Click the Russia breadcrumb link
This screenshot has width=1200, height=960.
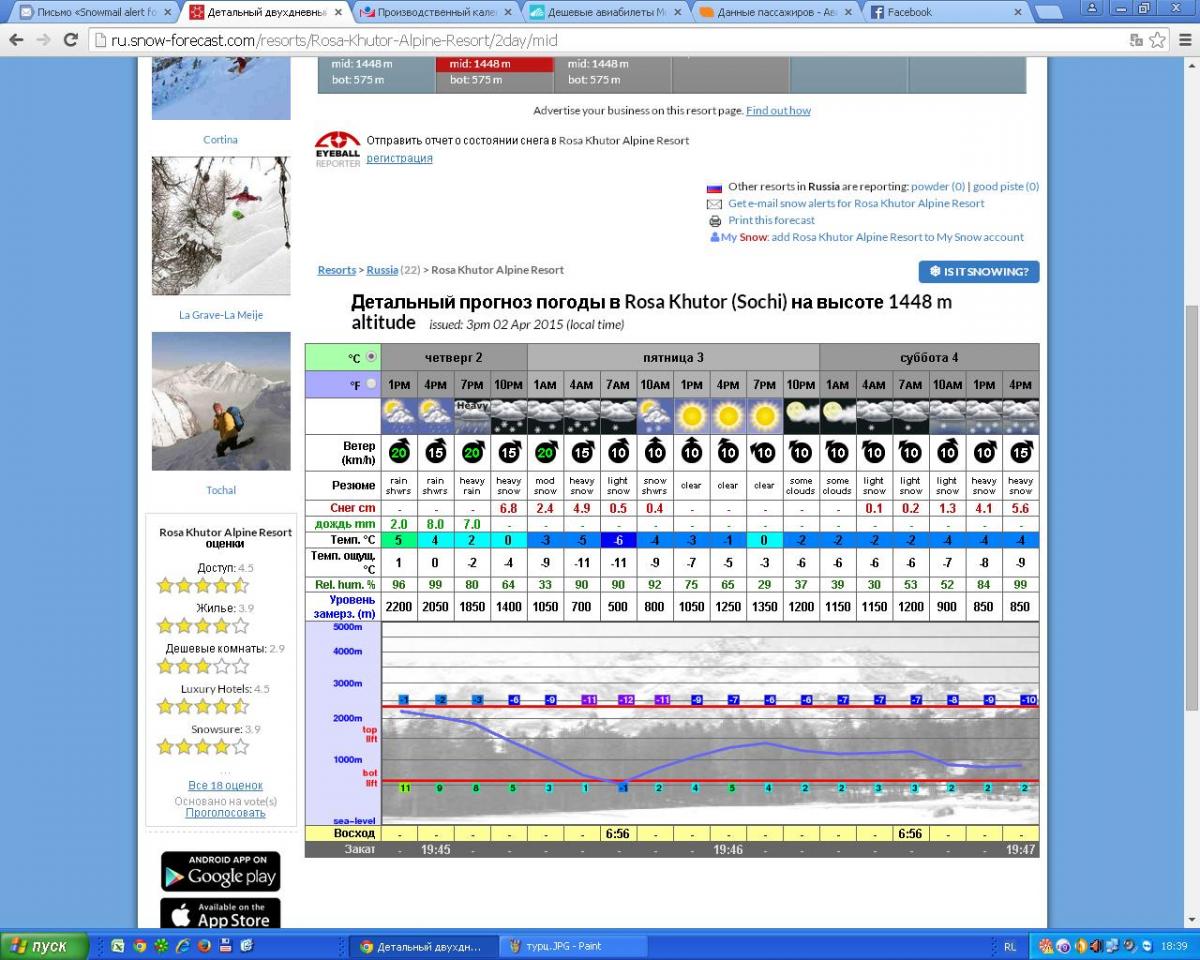(x=382, y=270)
